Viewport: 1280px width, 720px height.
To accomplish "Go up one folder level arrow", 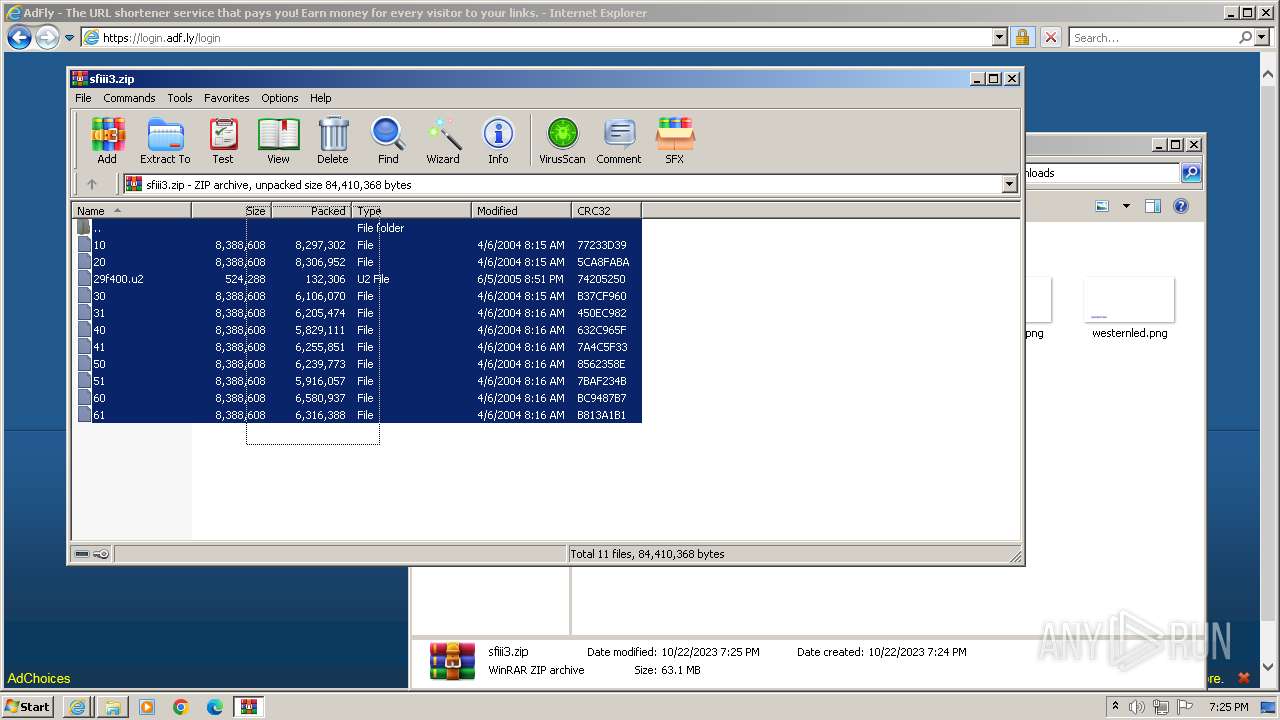I will [x=92, y=184].
